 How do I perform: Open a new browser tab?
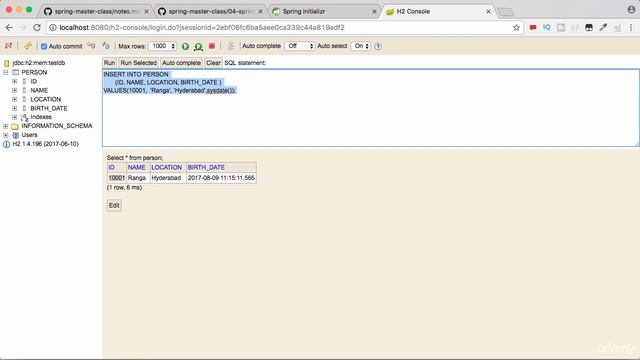click(x=506, y=12)
